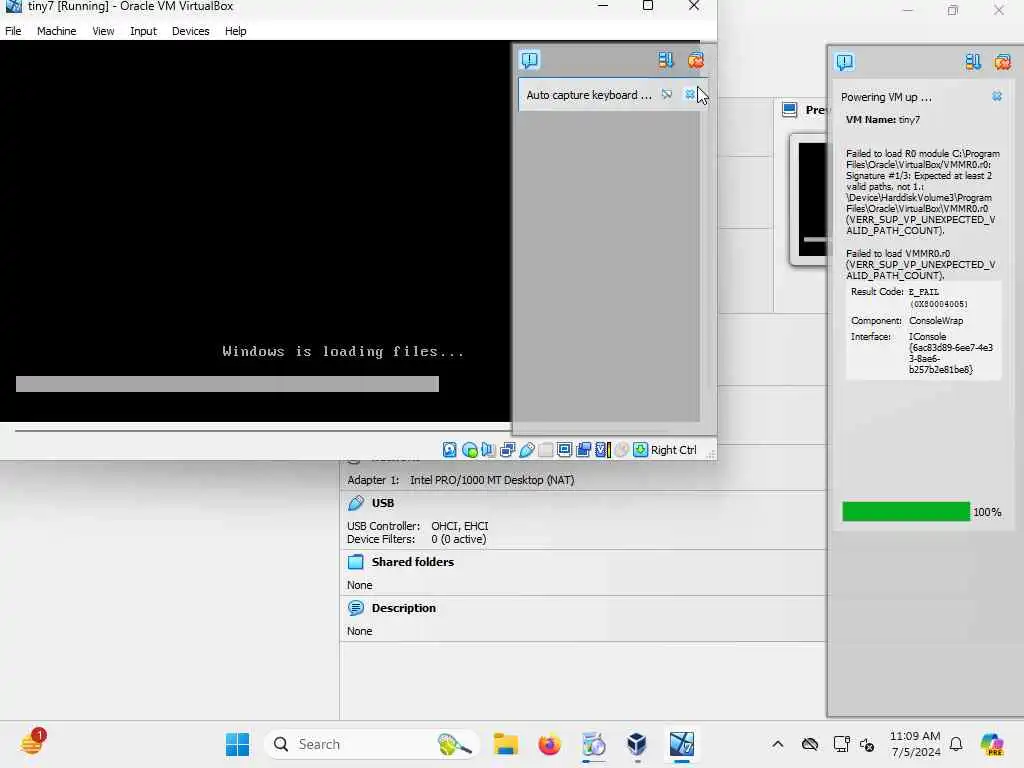Click the USB plug icon in details pane
This screenshot has height=768, width=1024.
[355, 503]
